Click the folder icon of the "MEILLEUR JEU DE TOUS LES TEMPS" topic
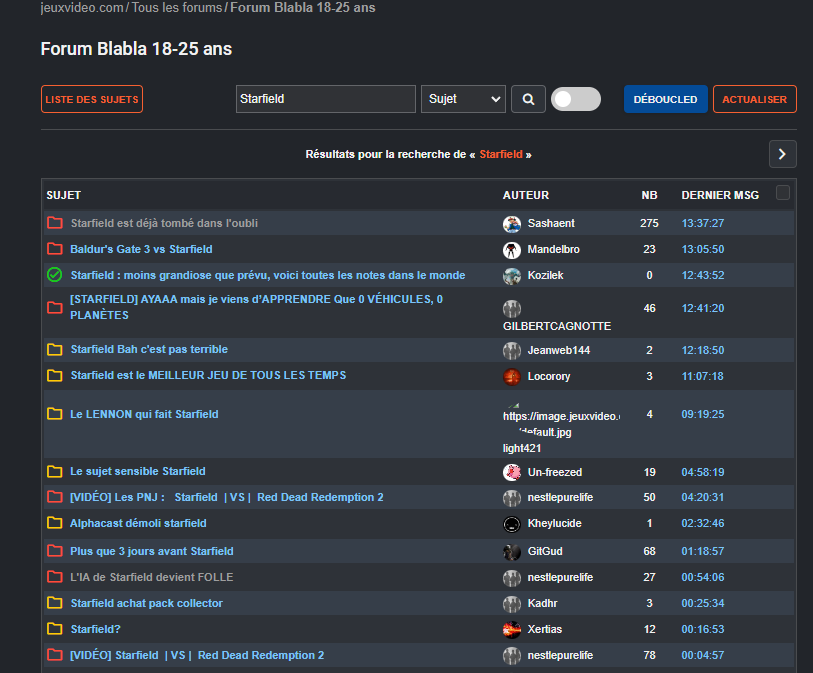The image size is (813, 673). click(x=54, y=375)
